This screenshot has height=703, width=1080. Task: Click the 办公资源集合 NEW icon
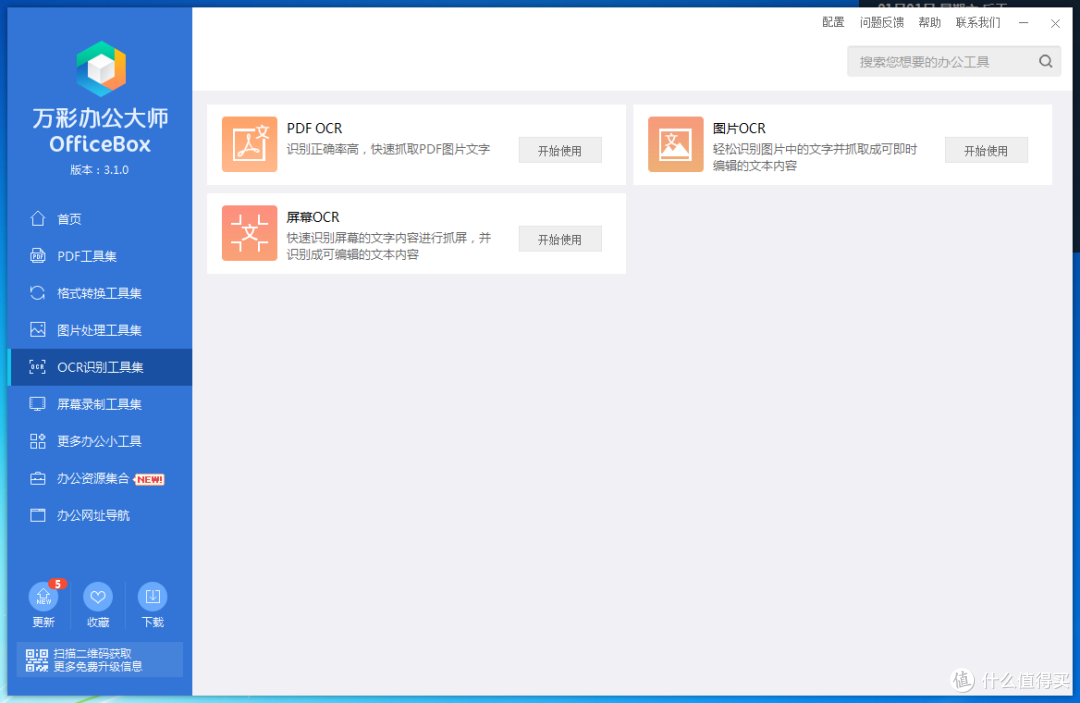click(38, 478)
